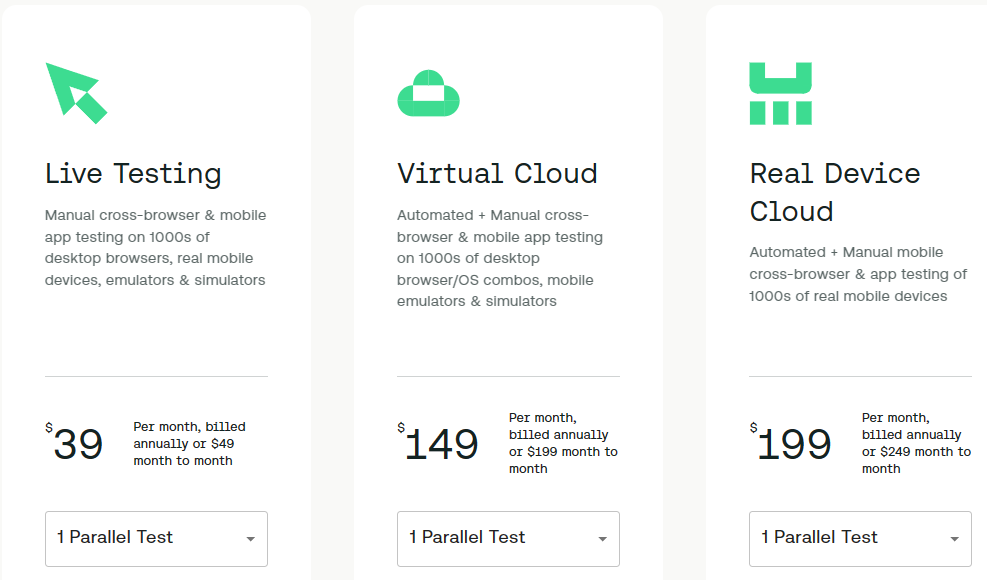Open the Virtual Cloud parallel test dropdown

508,538
